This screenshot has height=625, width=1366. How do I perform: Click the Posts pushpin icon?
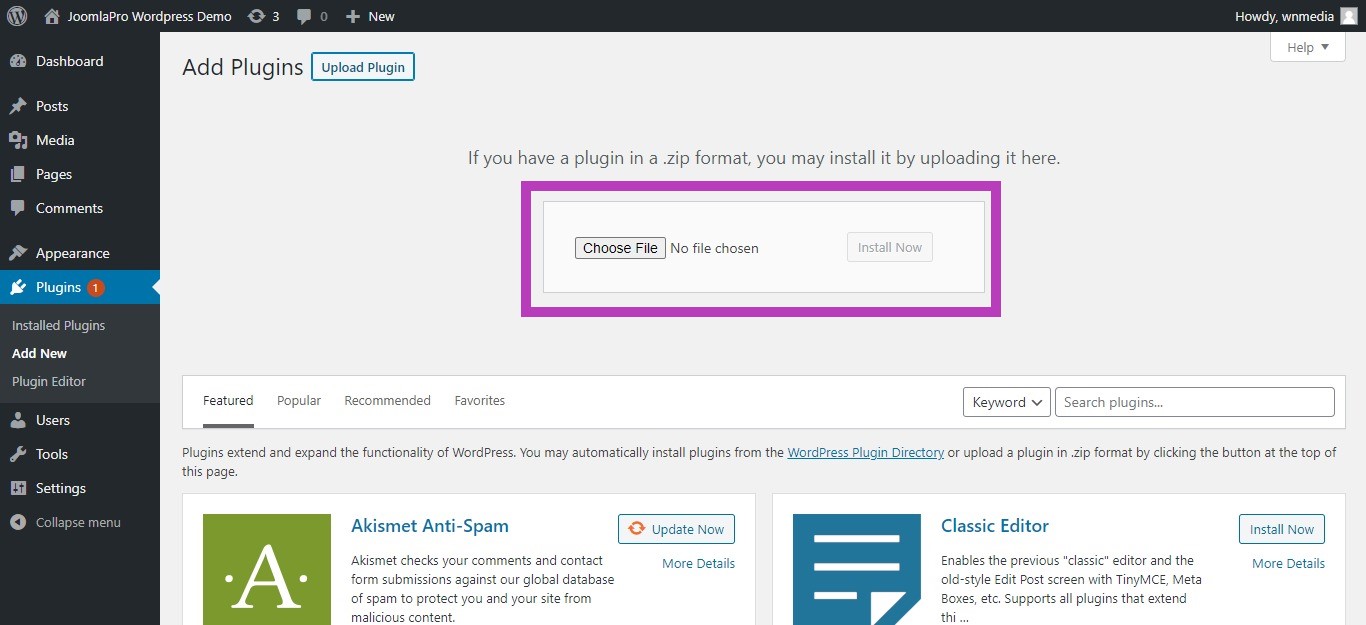click(18, 106)
